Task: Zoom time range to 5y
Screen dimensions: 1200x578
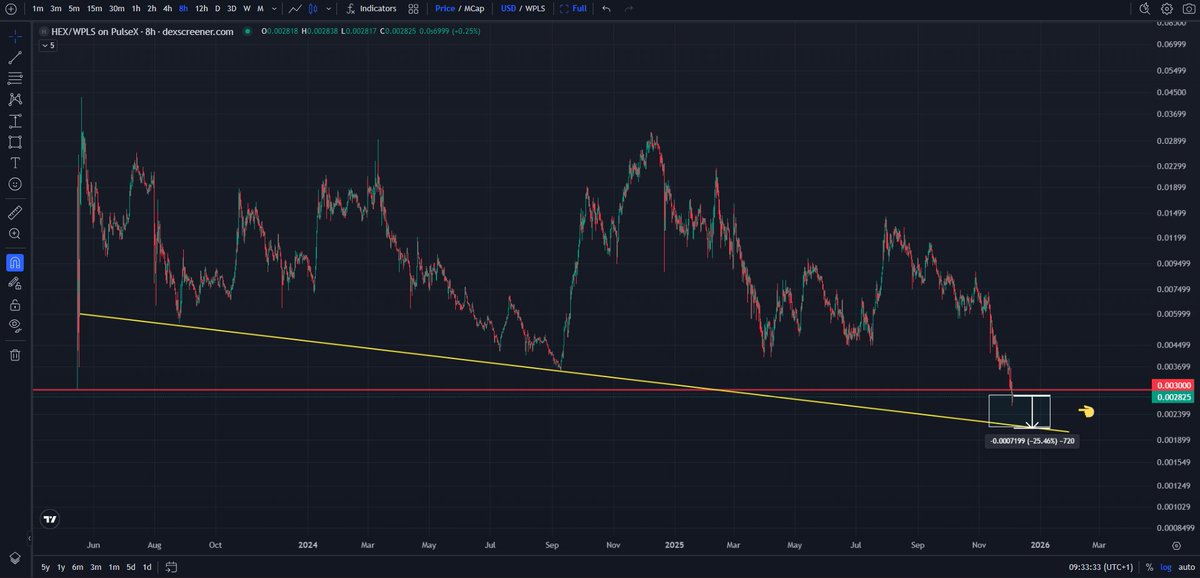Action: point(46,567)
